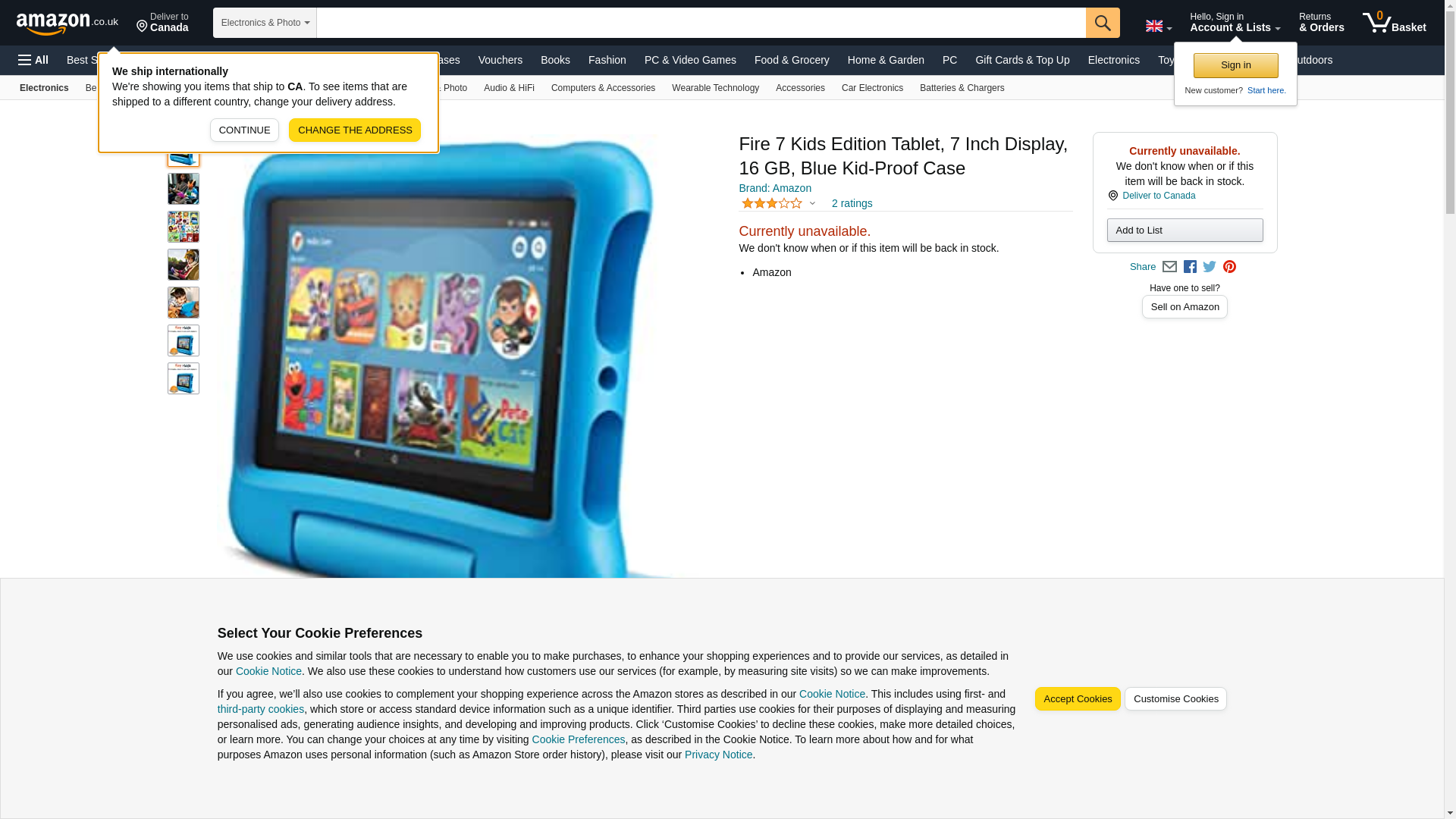Open the basket cart icon
1456x819 pixels.
[x=1394, y=23]
